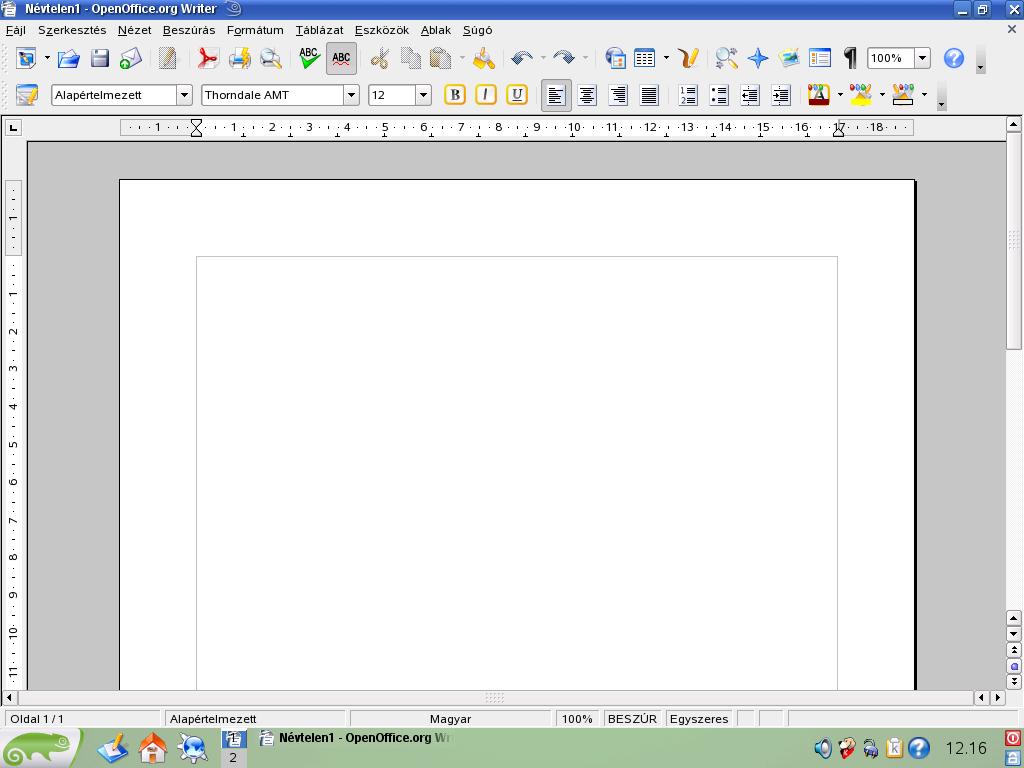Viewport: 1024px width, 768px height.
Task: Set Align Left paragraph alignment
Action: coord(556,96)
